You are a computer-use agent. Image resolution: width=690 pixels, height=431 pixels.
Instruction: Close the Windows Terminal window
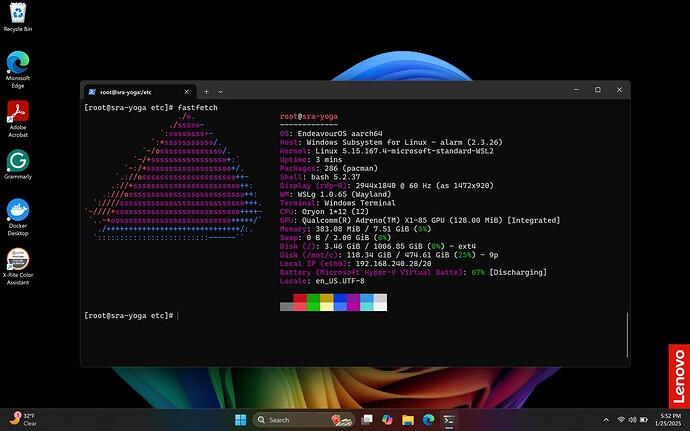pyautogui.click(x=619, y=90)
